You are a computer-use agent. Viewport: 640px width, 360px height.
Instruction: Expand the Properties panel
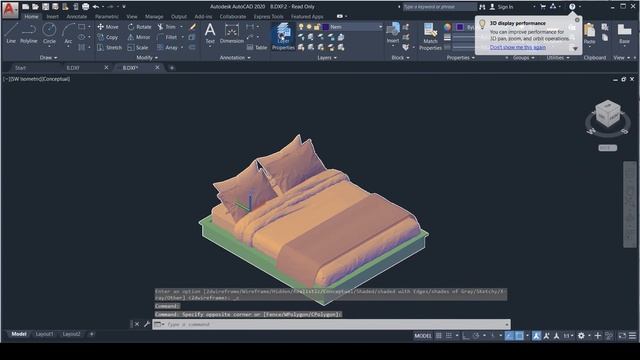pyautogui.click(x=460, y=58)
